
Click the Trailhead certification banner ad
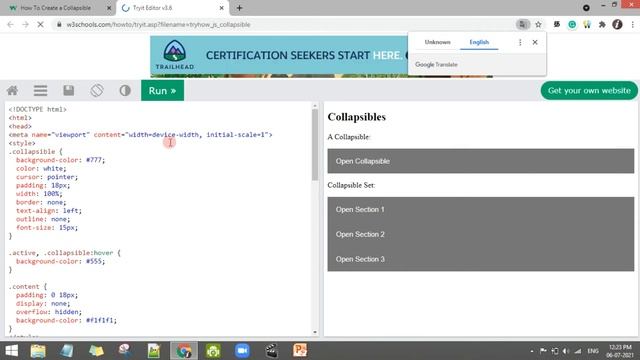[x=279, y=56]
